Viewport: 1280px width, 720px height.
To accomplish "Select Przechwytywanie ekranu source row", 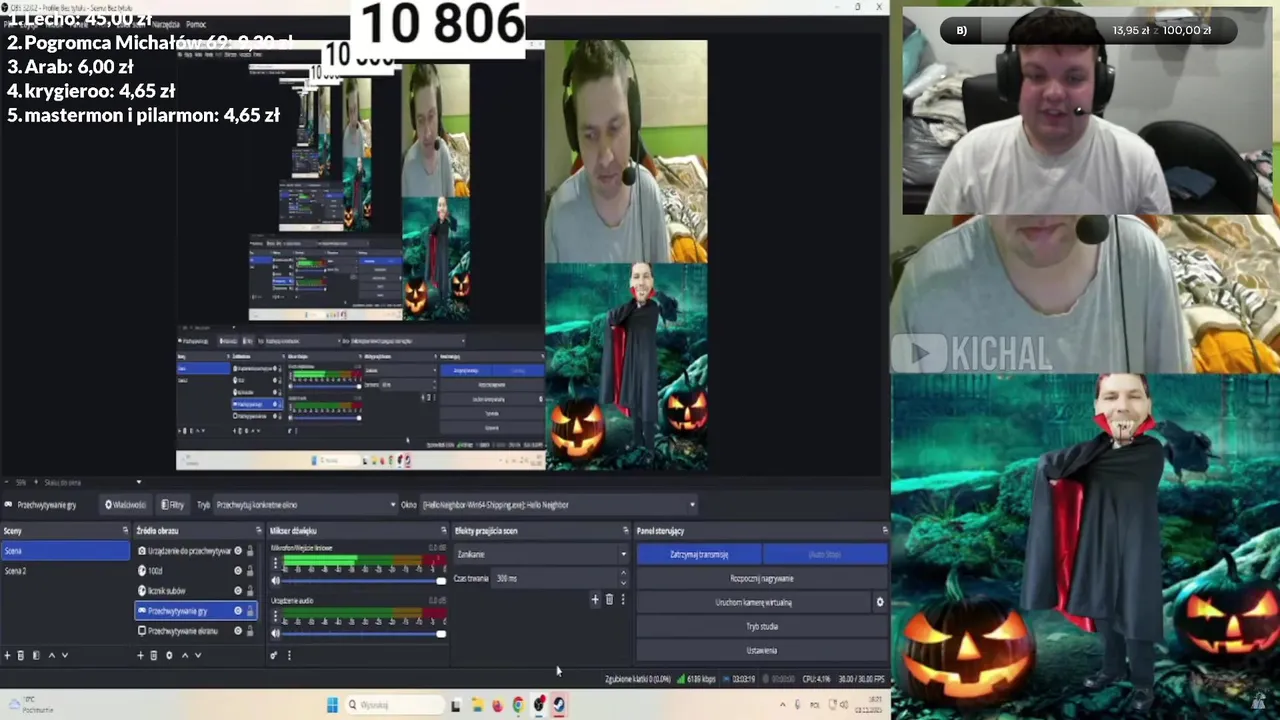I will tap(196, 631).
